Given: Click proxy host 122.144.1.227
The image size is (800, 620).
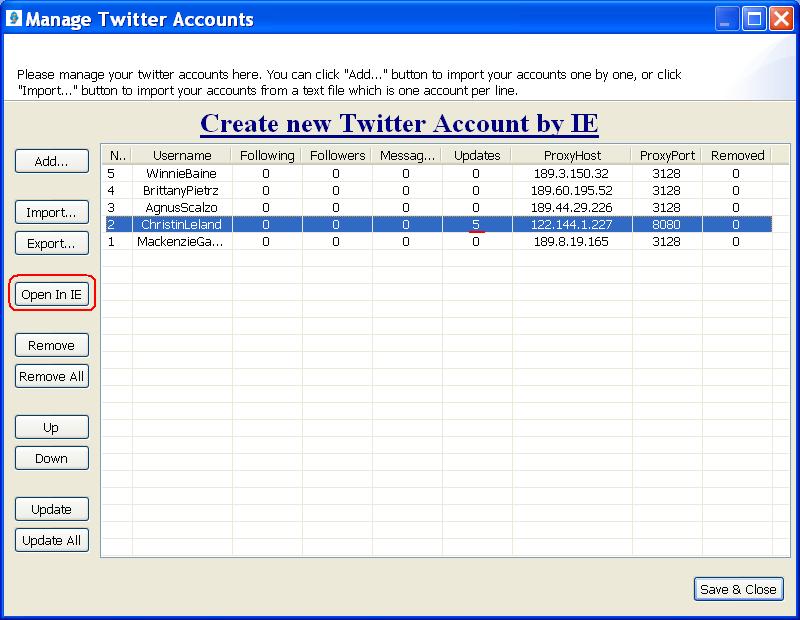Looking at the screenshot, I should [x=571, y=225].
